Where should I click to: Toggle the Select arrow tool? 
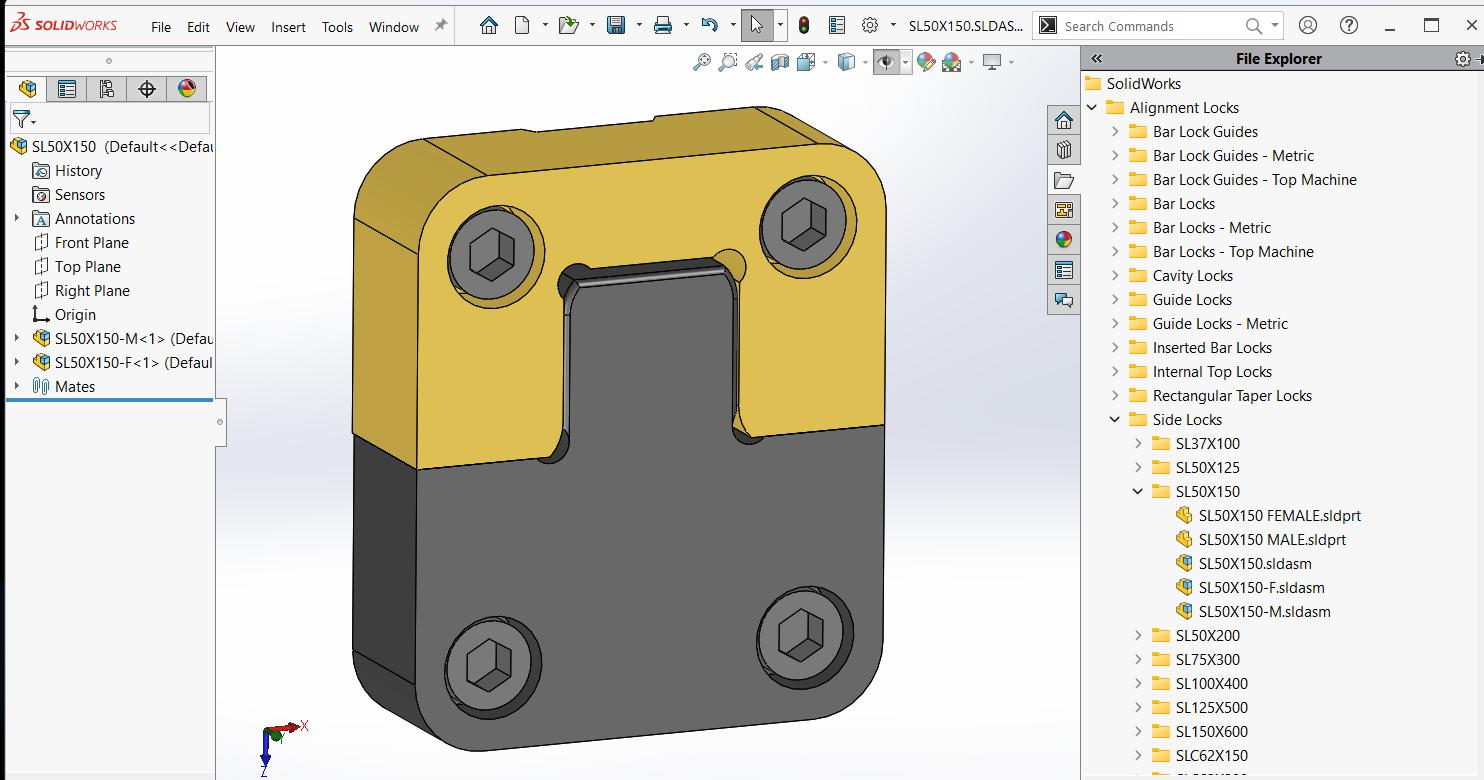[x=757, y=26]
